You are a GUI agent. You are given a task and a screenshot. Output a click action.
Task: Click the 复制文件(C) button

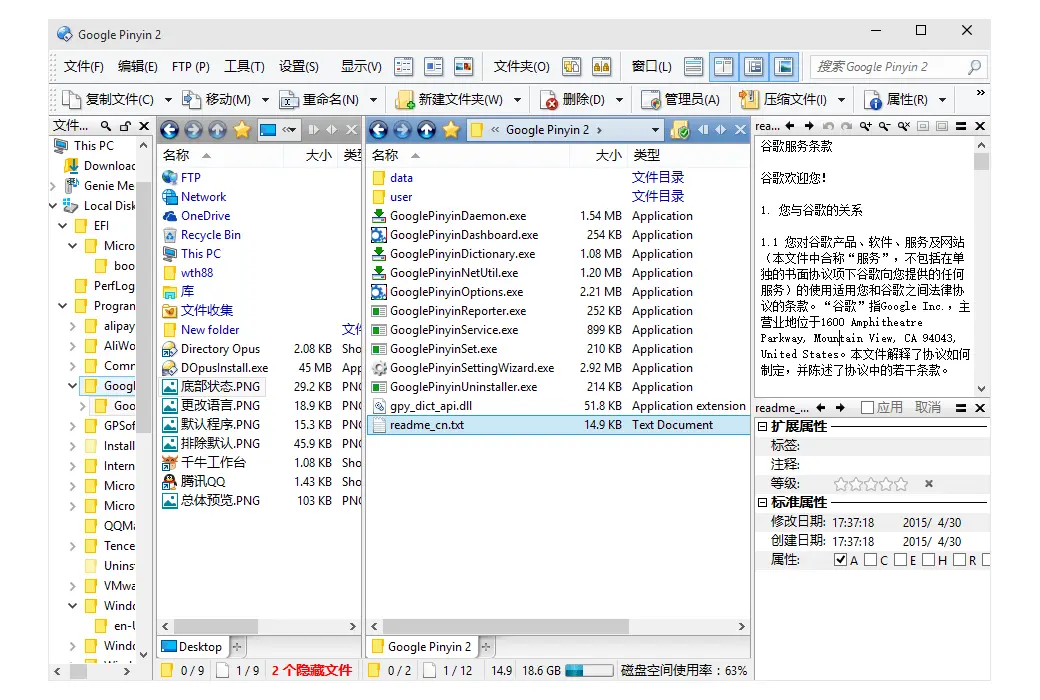pos(109,100)
